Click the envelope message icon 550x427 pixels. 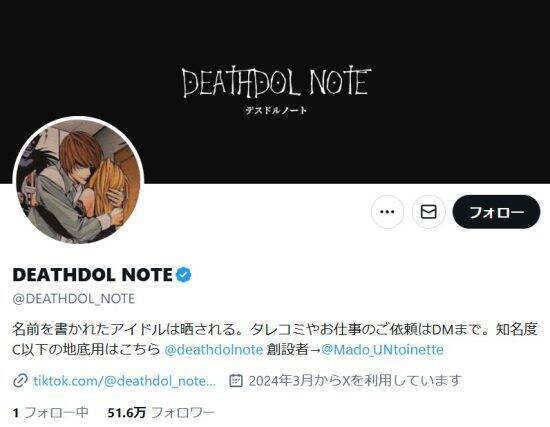[428, 212]
